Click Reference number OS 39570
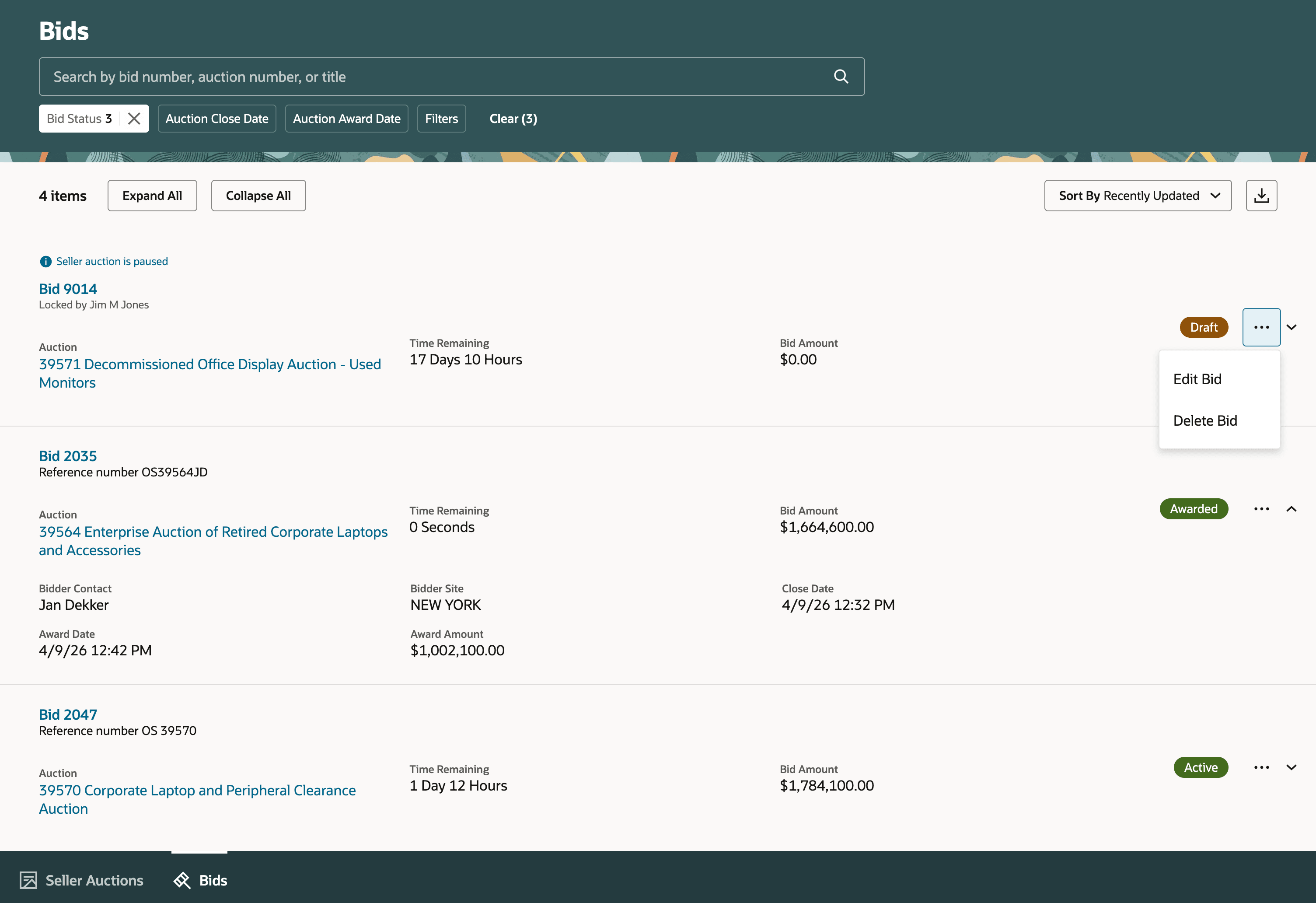This screenshot has width=1316, height=903. coord(118,731)
